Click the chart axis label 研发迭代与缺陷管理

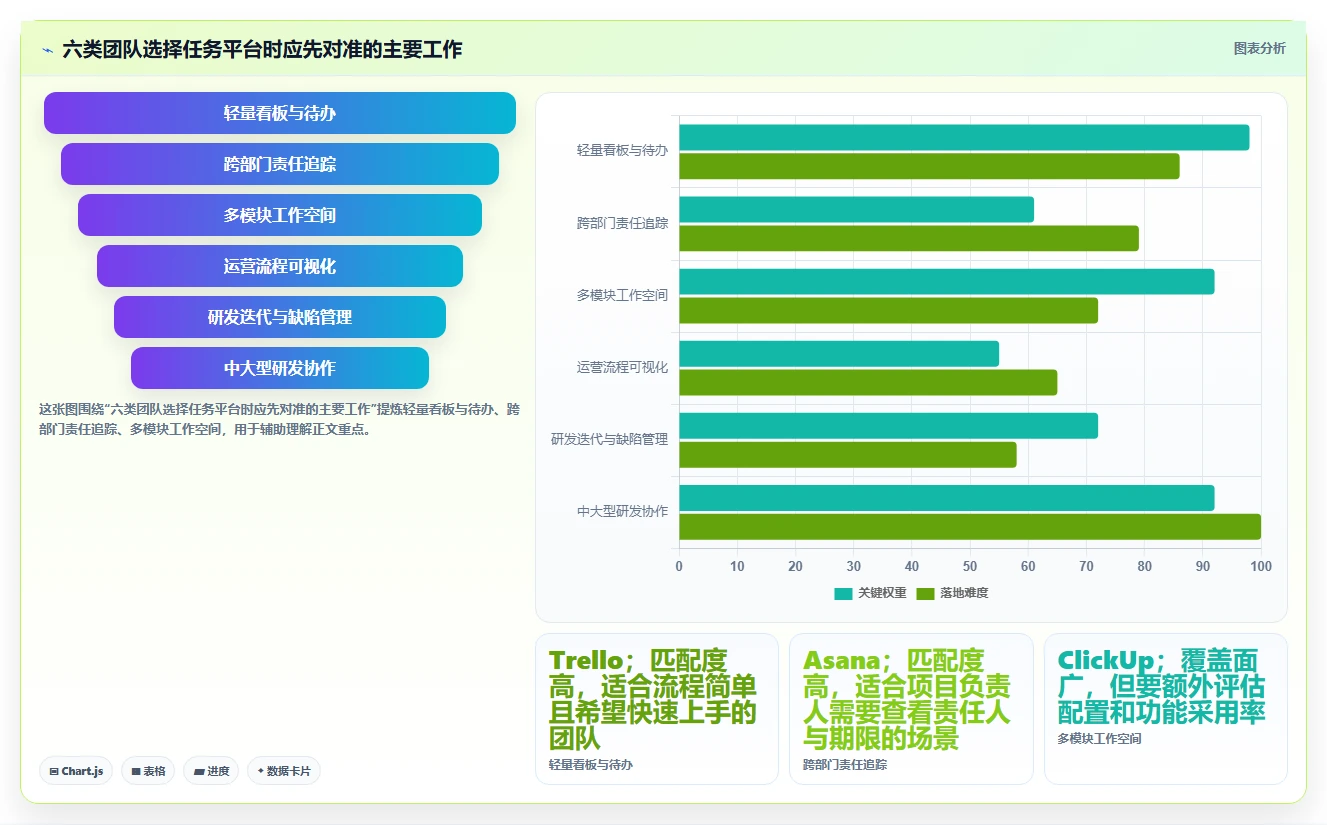click(610, 439)
